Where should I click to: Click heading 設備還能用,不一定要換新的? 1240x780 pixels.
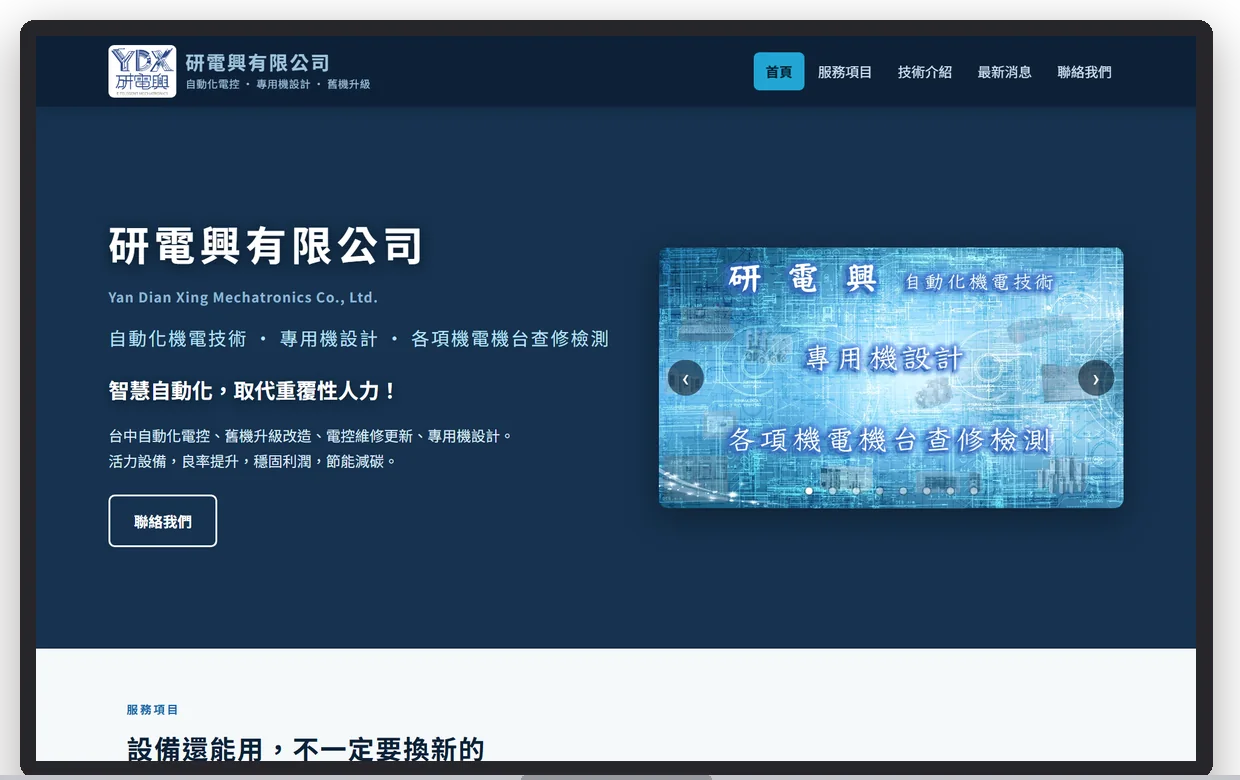point(306,749)
